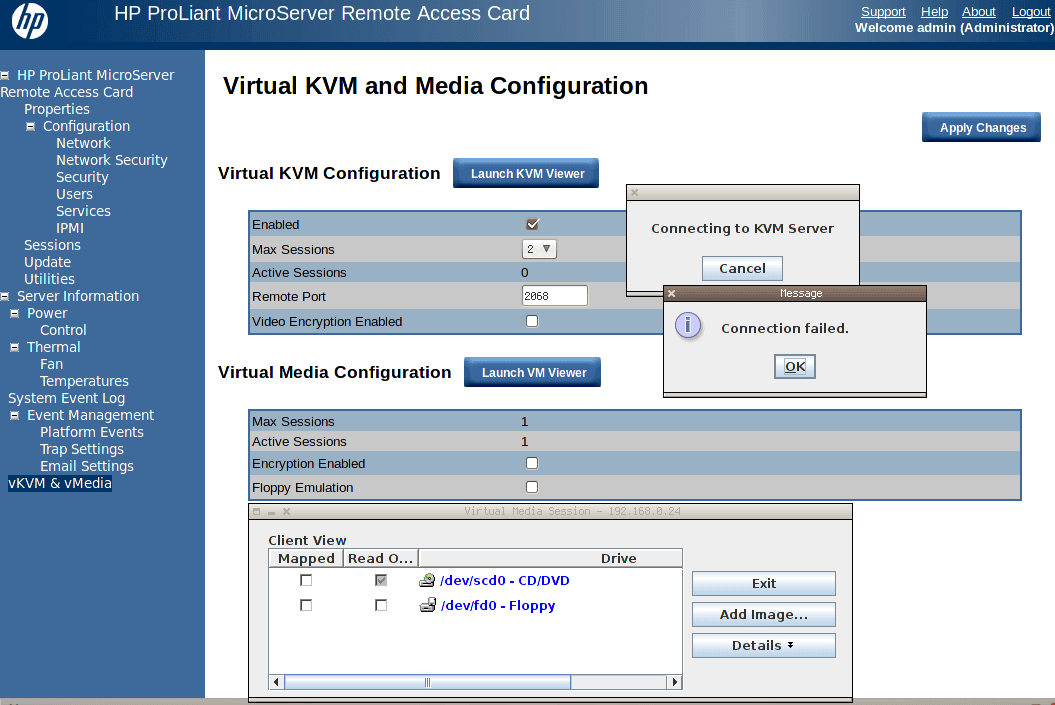Check Mapped for /dev/fd0 Floppy
Image resolution: width=1055 pixels, height=705 pixels.
[x=306, y=605]
